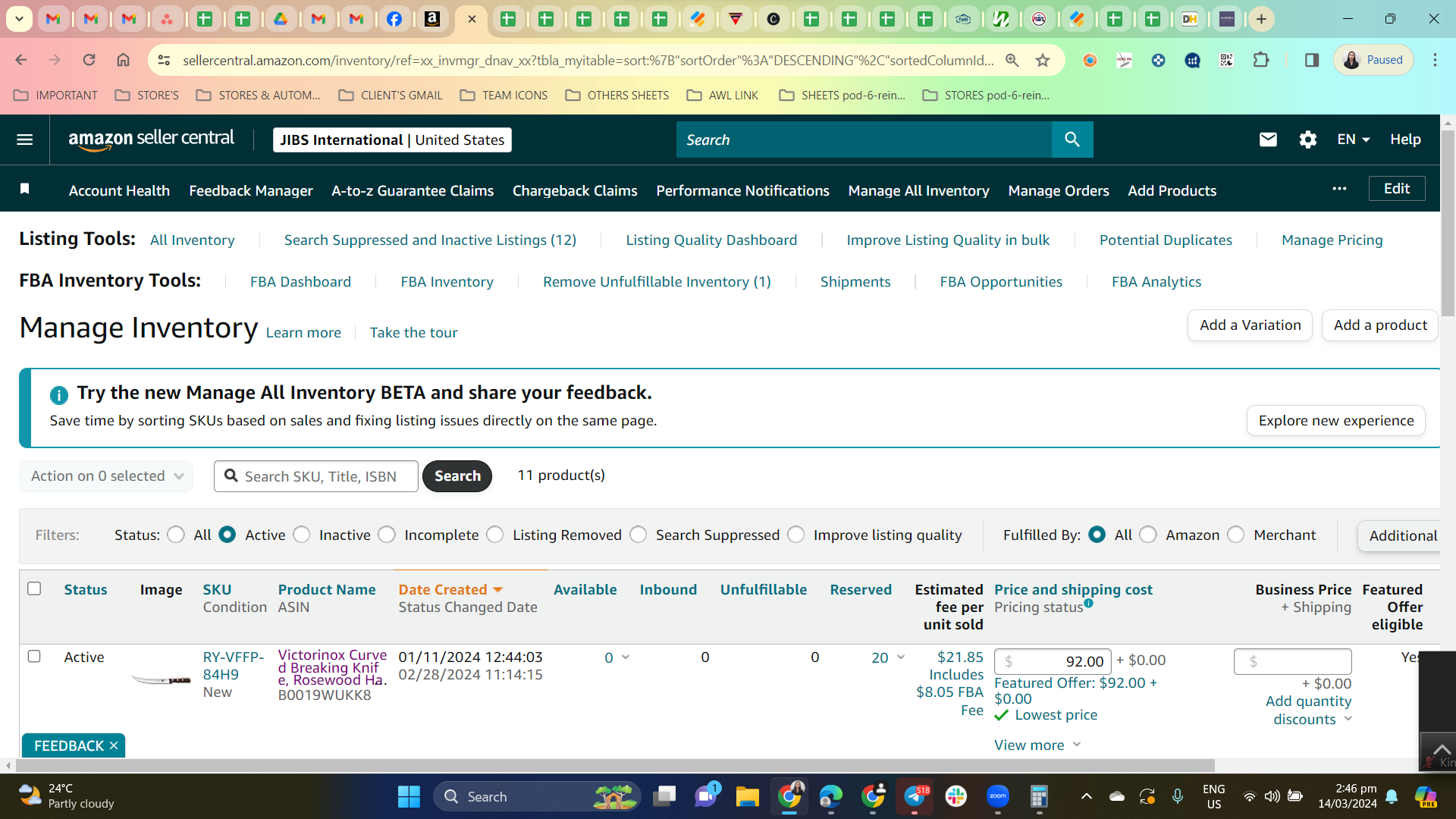Select Fulfilled By Amazon radio button
Image resolution: width=1456 pixels, height=819 pixels.
(x=1148, y=535)
